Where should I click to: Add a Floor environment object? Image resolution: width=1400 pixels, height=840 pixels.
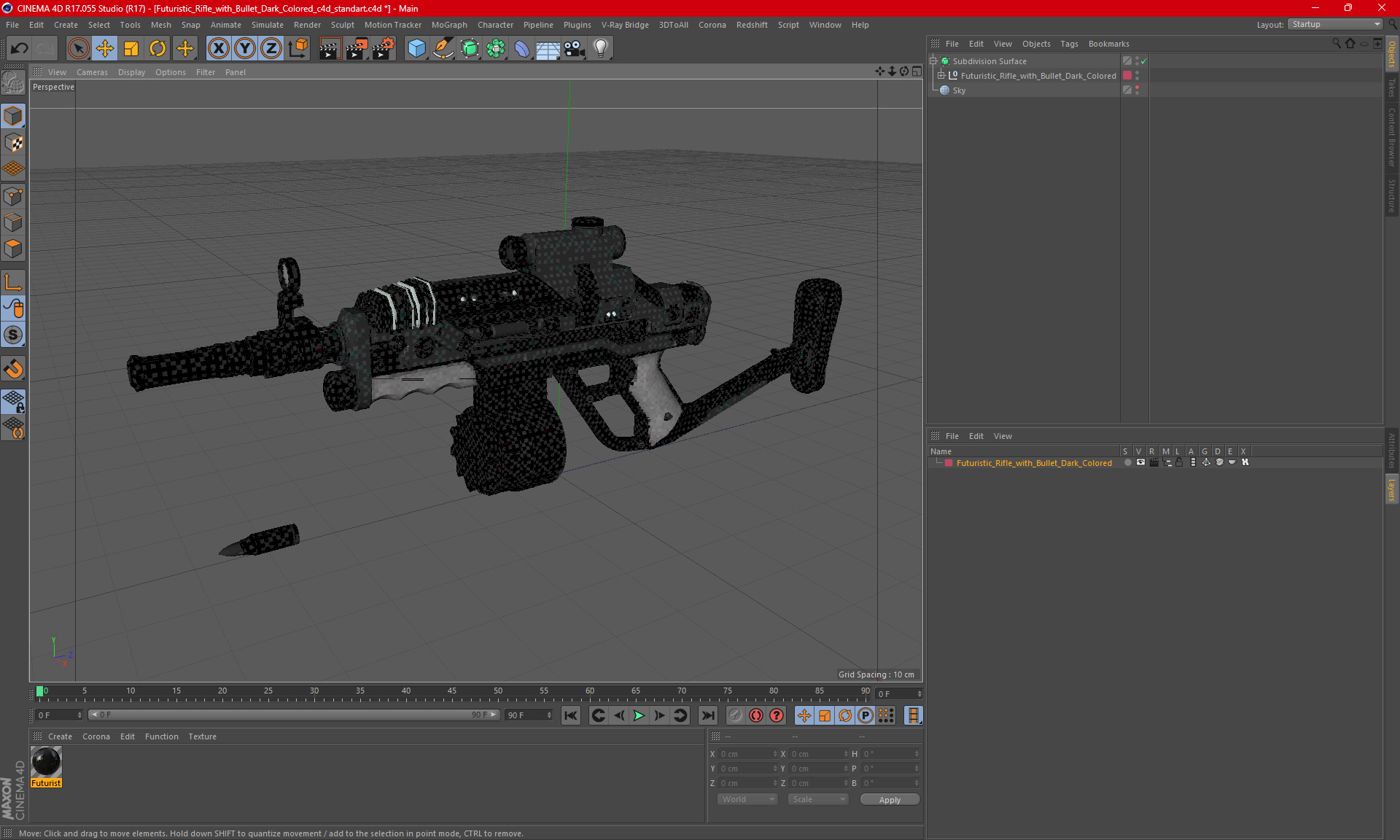tap(548, 49)
